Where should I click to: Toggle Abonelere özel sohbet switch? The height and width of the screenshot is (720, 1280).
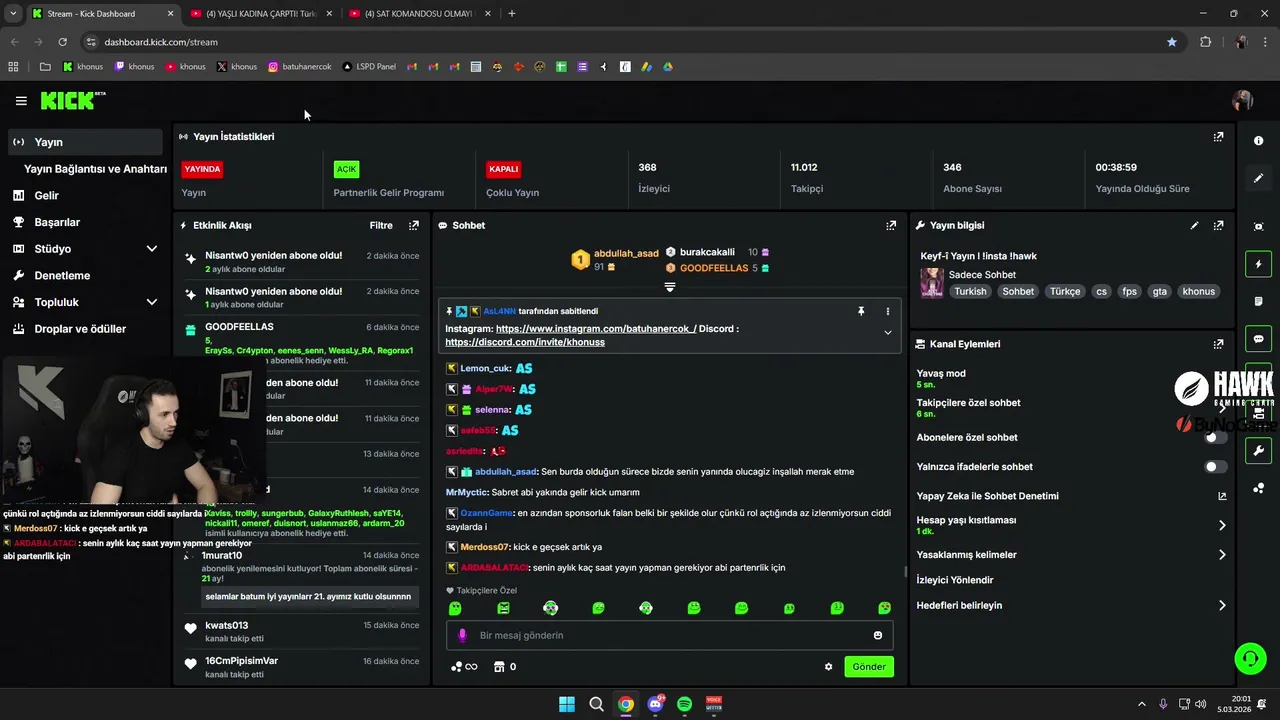coord(1215,437)
